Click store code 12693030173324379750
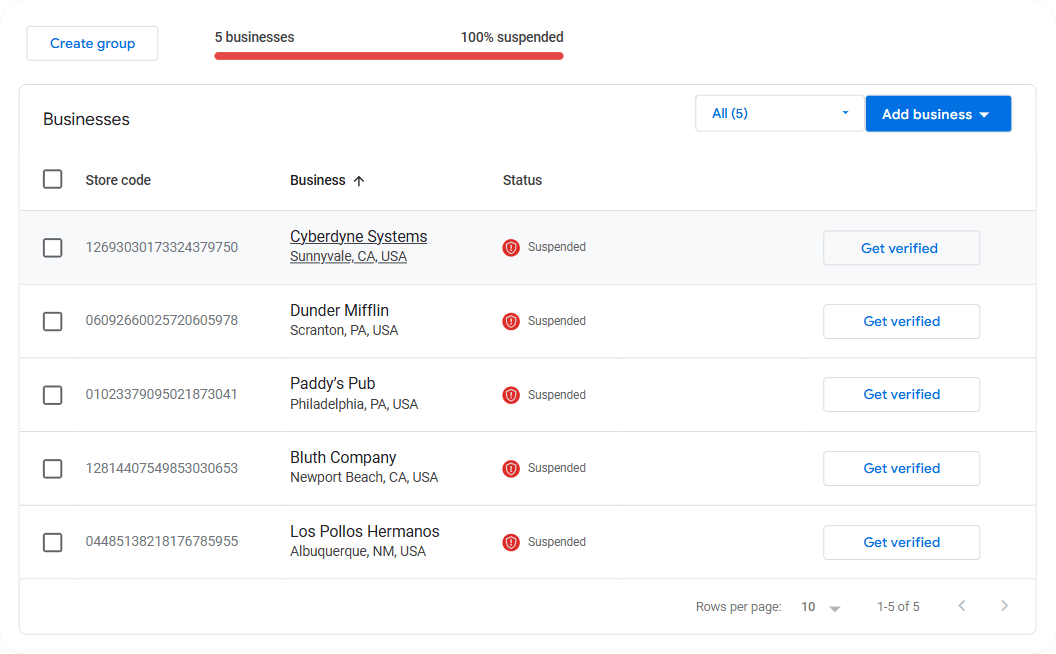 point(162,247)
